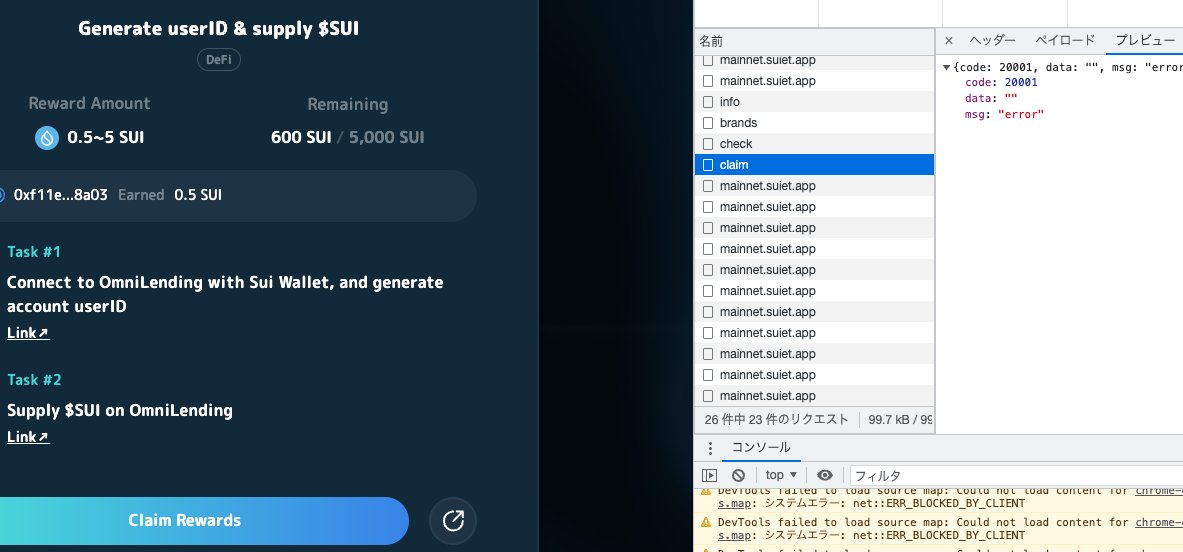Screen dimensions: 1183x552
Task: Click the SUI droplet icon under Reward Amount
Action: (47, 137)
